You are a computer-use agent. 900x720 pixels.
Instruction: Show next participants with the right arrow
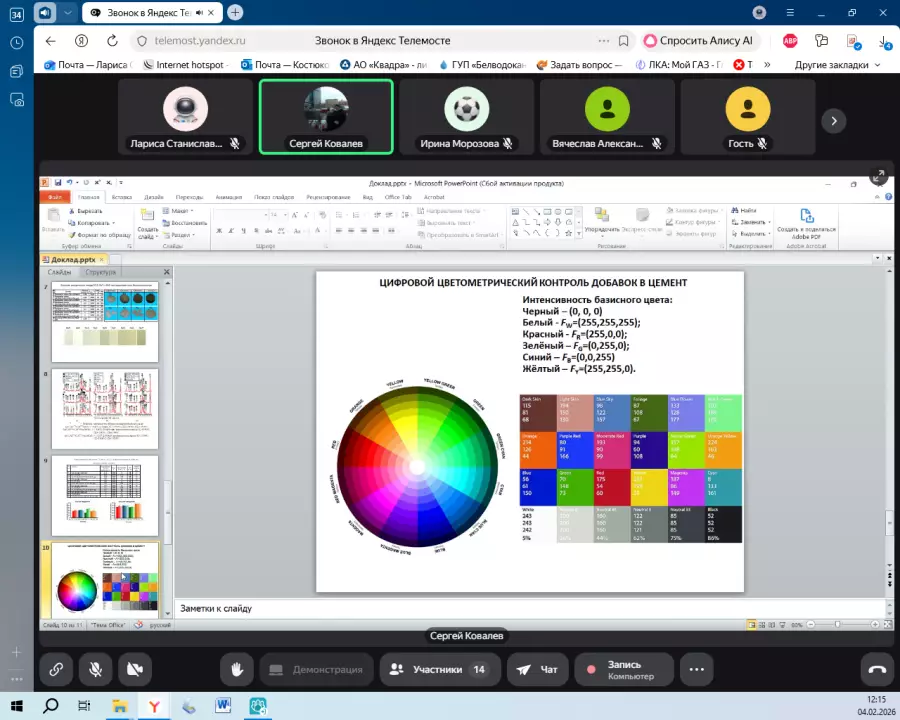(x=833, y=120)
